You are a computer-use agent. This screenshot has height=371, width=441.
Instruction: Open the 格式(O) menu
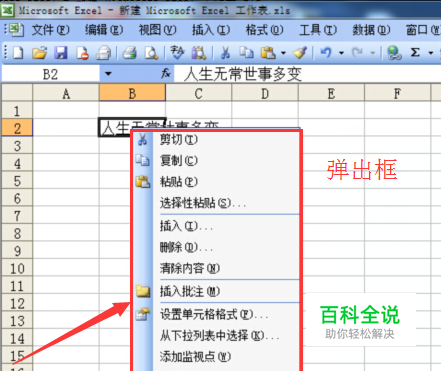(264, 30)
